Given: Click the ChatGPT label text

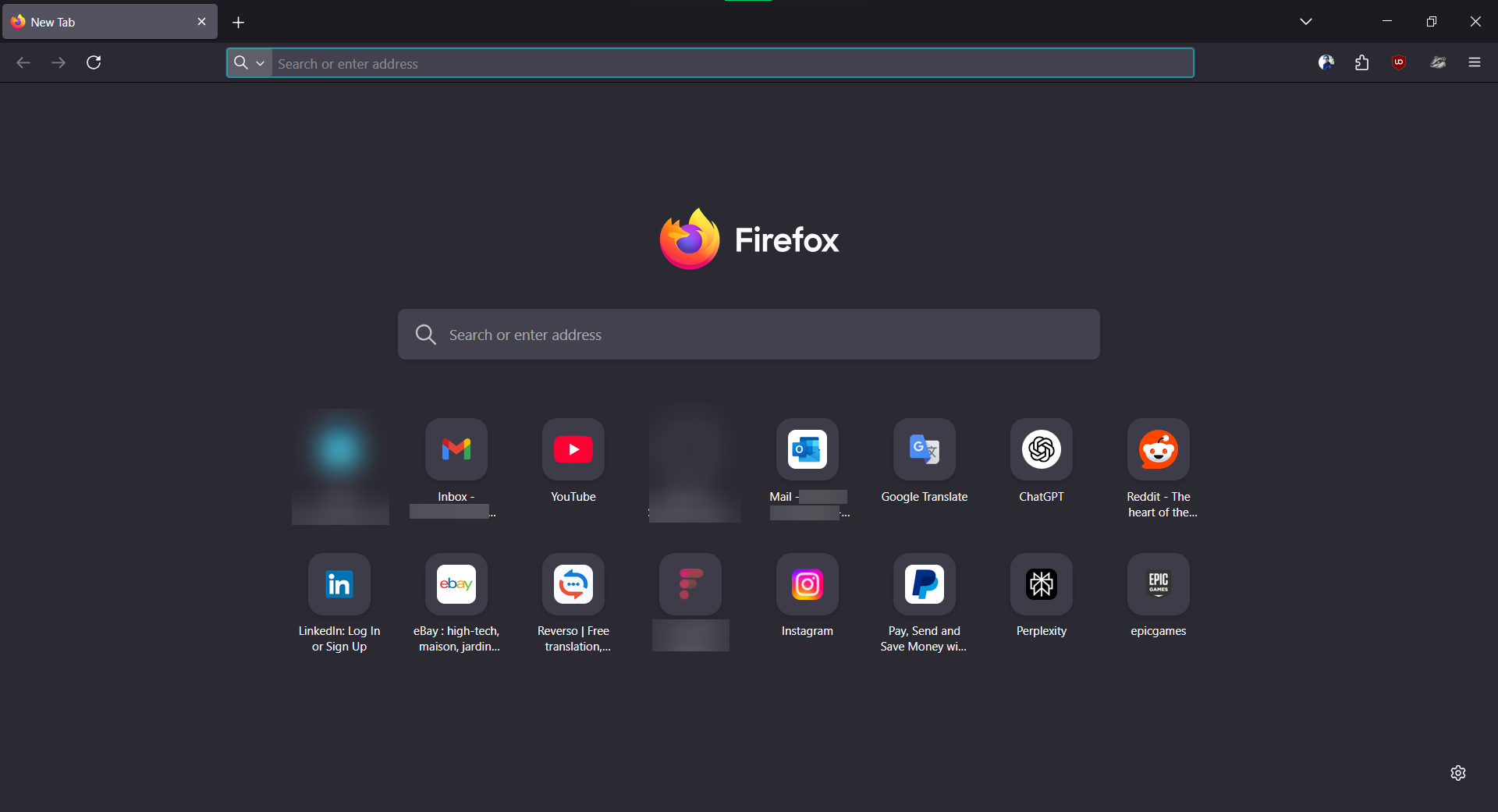Looking at the screenshot, I should point(1042,497).
